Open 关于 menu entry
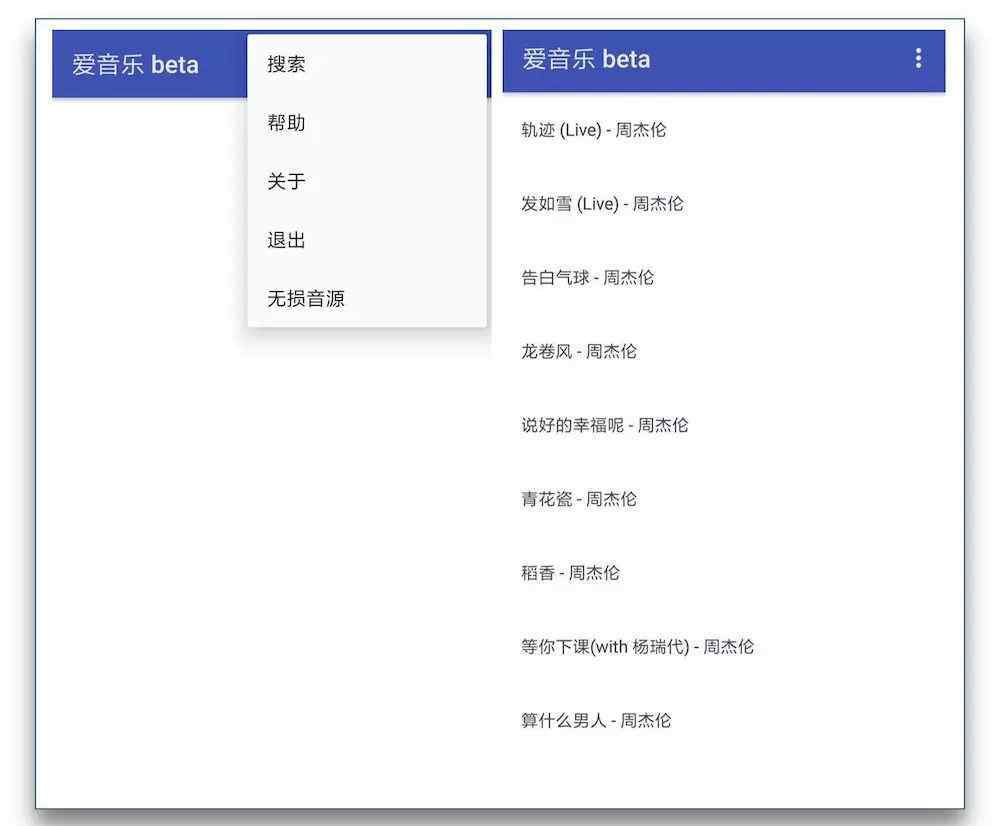This screenshot has height=826, width=1000. coord(367,181)
